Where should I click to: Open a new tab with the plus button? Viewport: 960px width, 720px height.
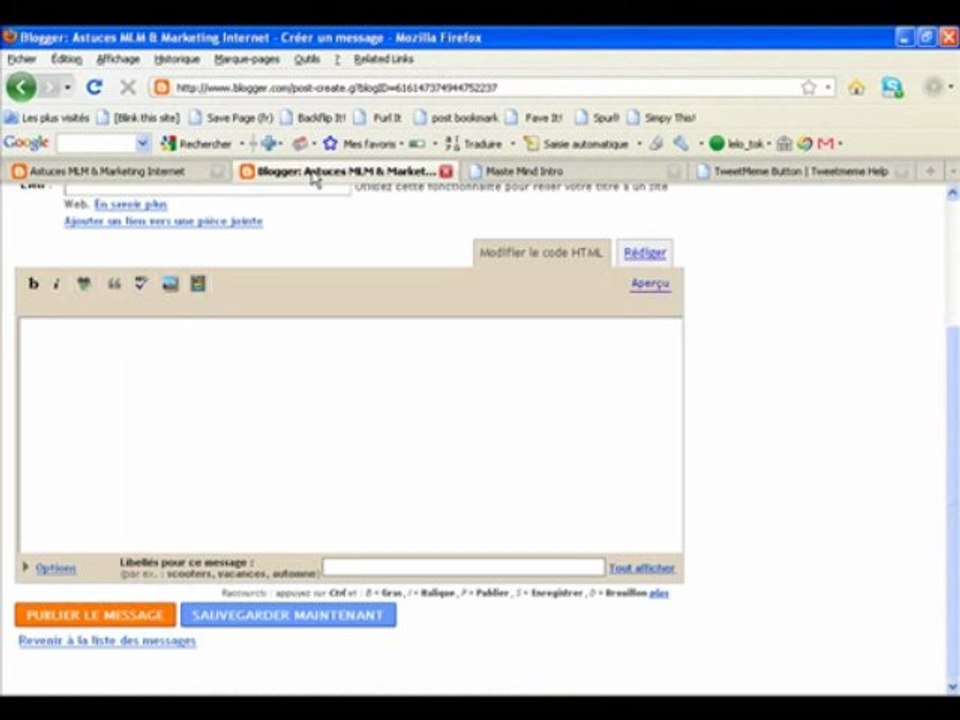930,171
